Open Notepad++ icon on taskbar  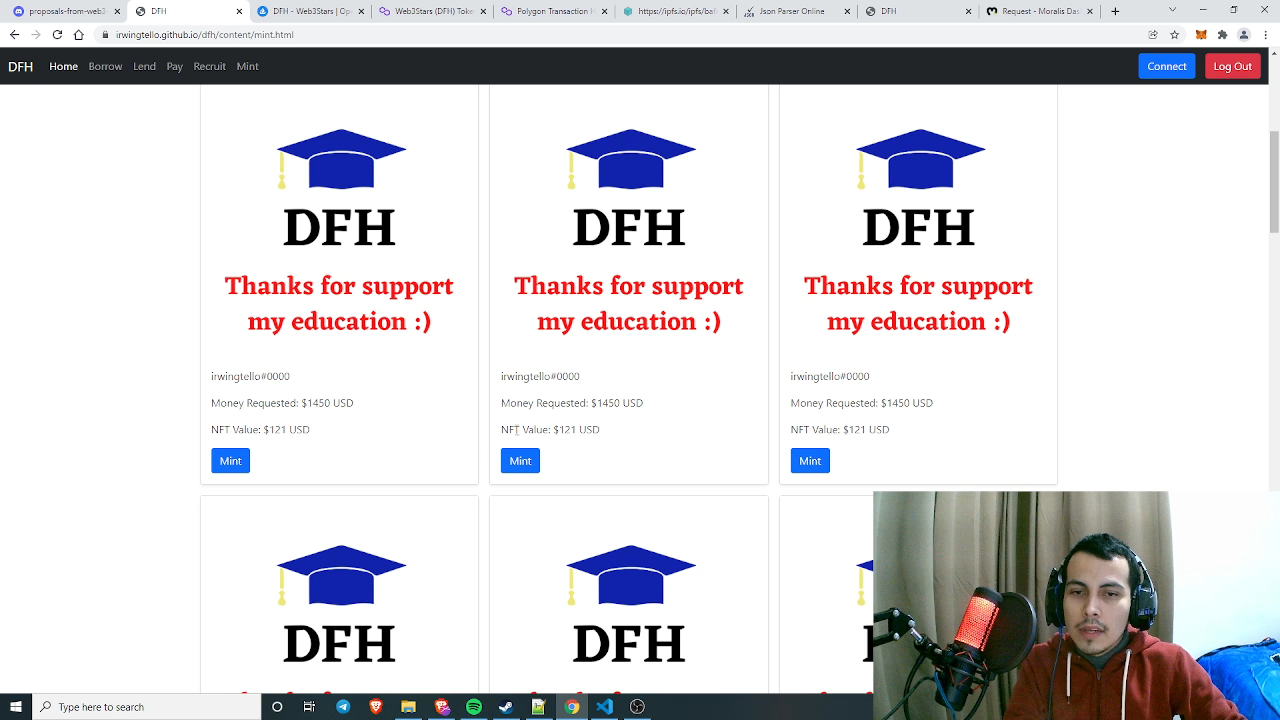[x=538, y=707]
